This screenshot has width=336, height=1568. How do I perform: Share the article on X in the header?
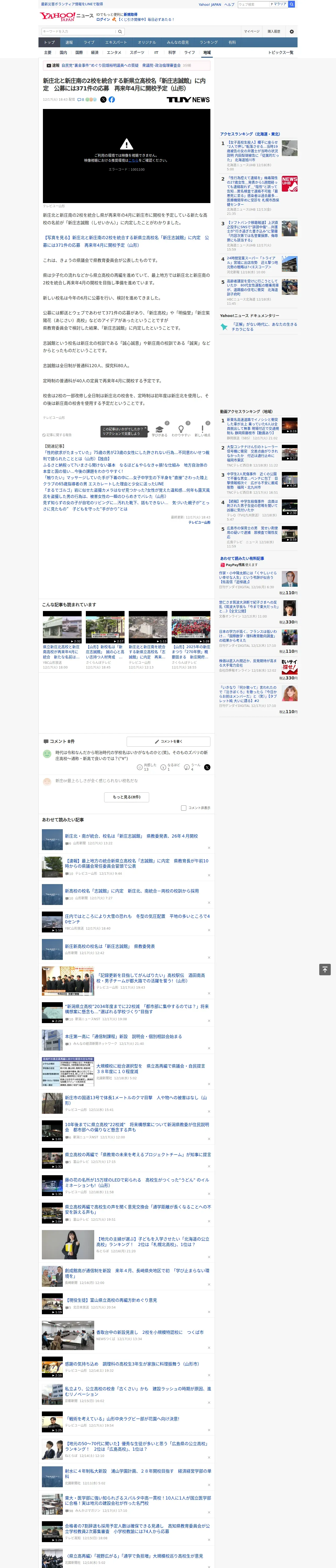click(103, 99)
